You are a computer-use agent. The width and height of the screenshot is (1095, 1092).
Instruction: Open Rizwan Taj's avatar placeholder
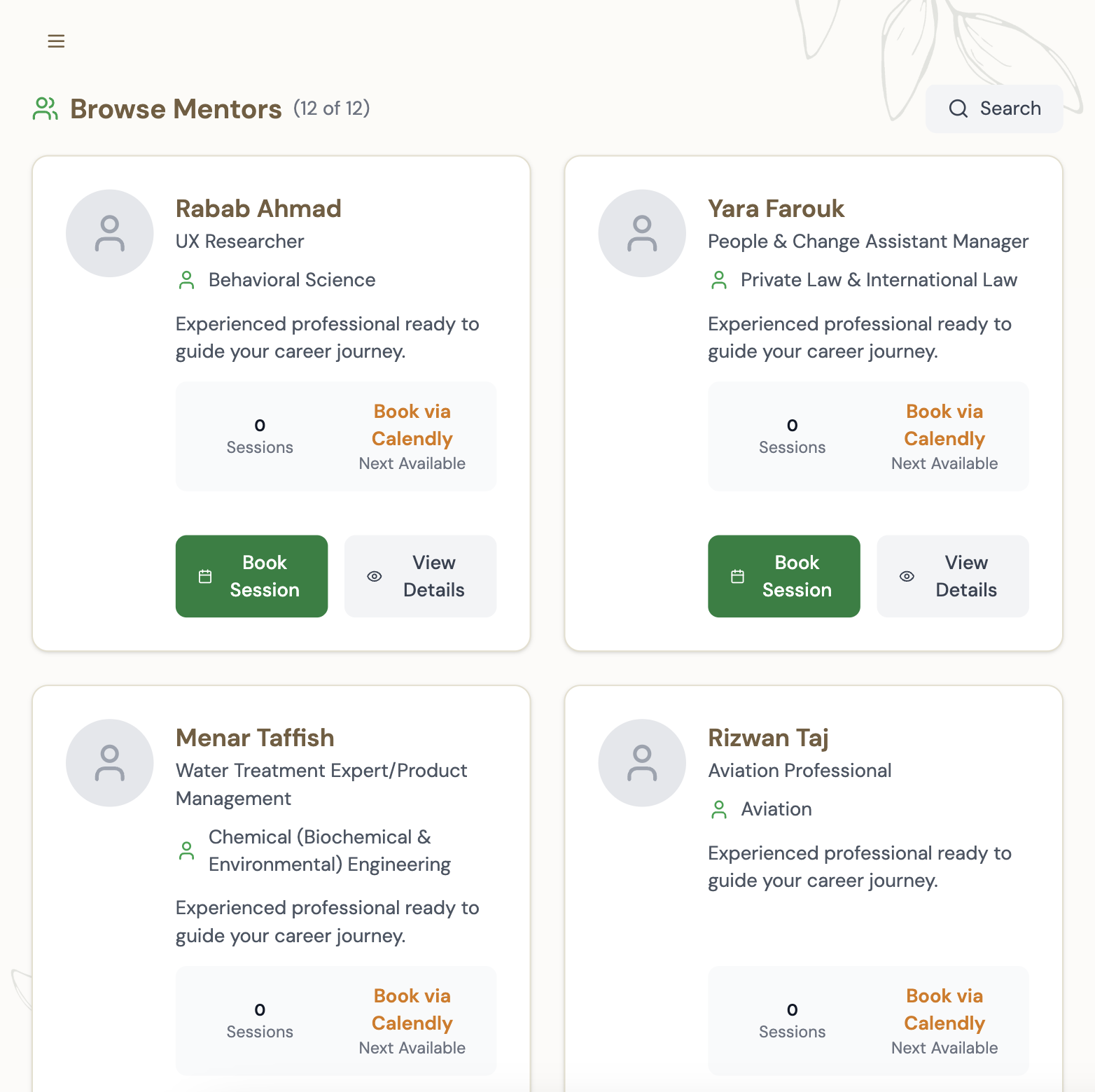(641, 762)
